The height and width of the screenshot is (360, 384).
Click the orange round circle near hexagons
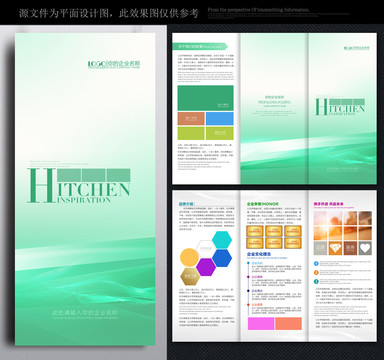coord(189,258)
